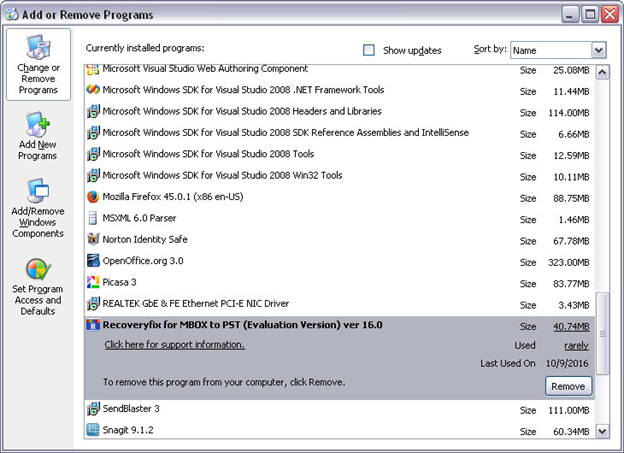
Task: Click the title bar Add or Remove Programs icon
Action: (x=12, y=14)
